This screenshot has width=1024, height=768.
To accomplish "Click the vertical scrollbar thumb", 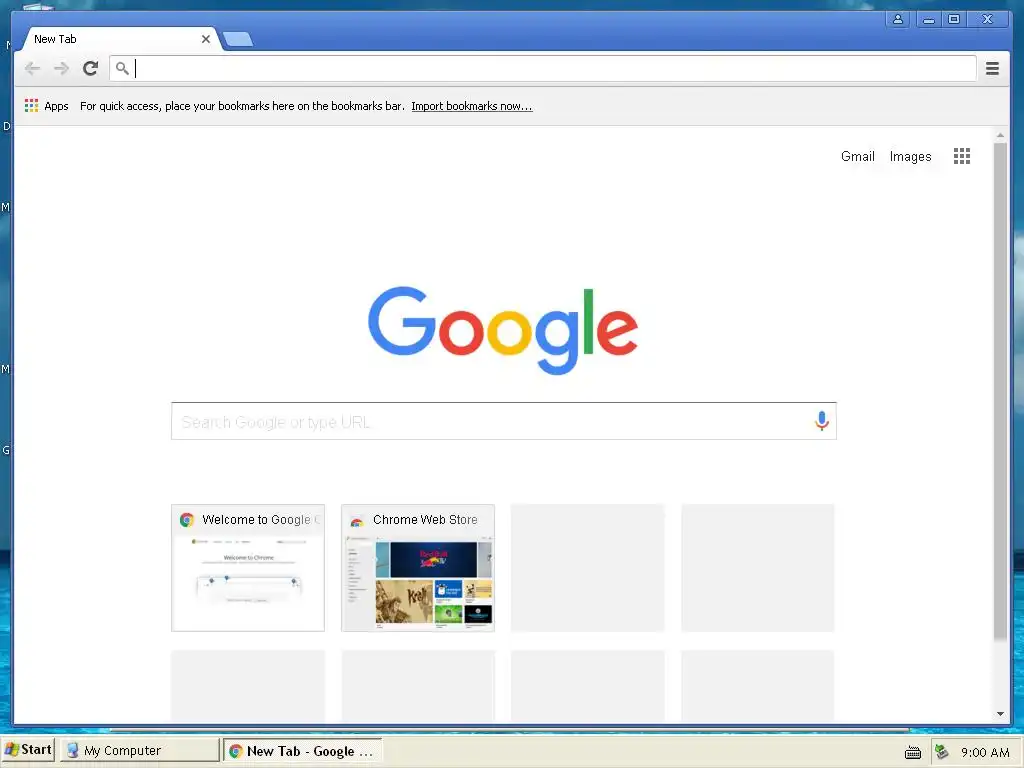I will (1000, 391).
